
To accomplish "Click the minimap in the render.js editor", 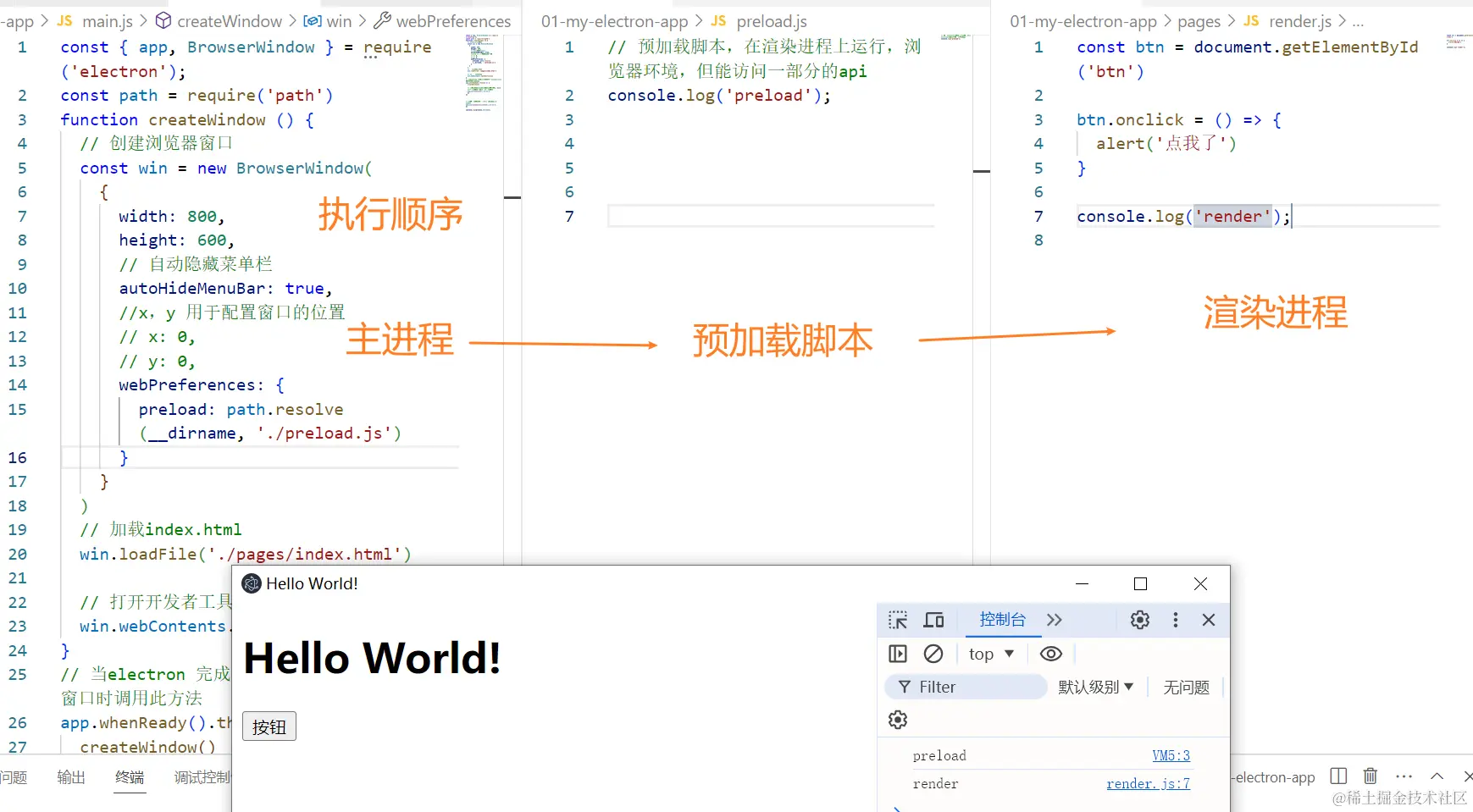I will pos(1459,41).
